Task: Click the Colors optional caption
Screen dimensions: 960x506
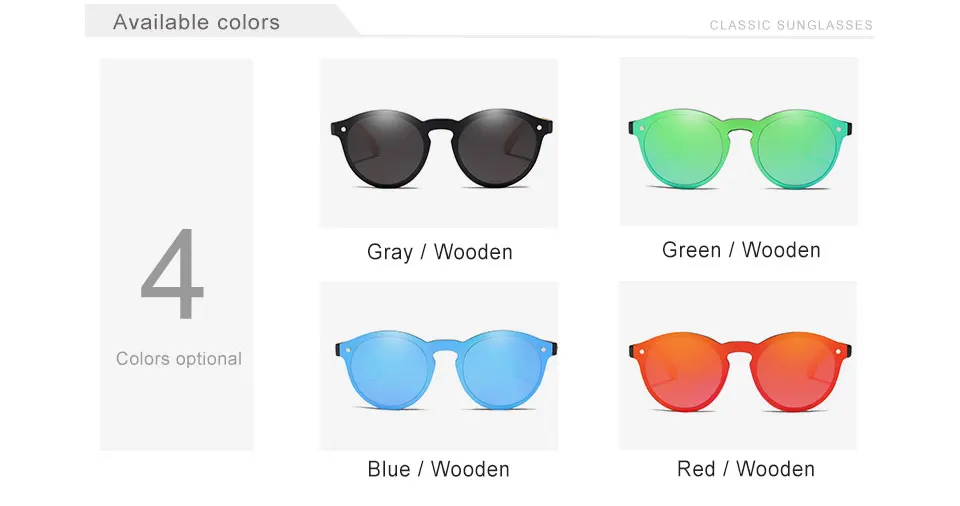Action: tap(179, 358)
